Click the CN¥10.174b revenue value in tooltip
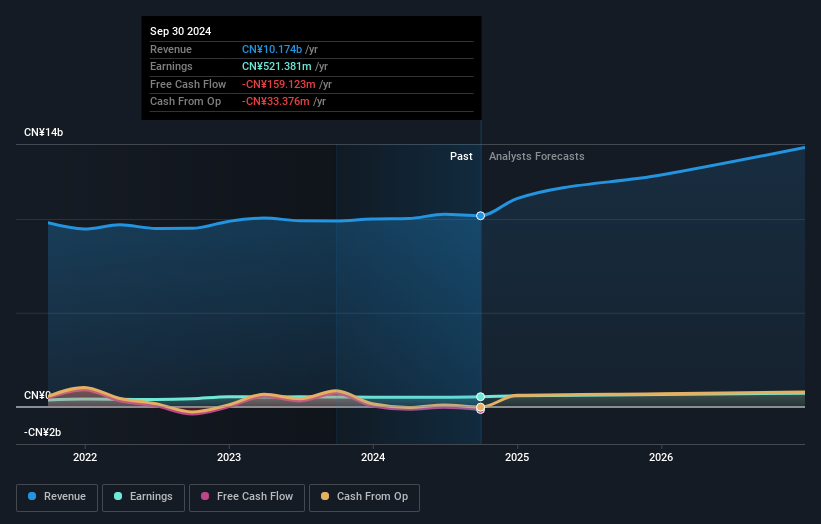This screenshot has width=821, height=524. (x=272, y=49)
